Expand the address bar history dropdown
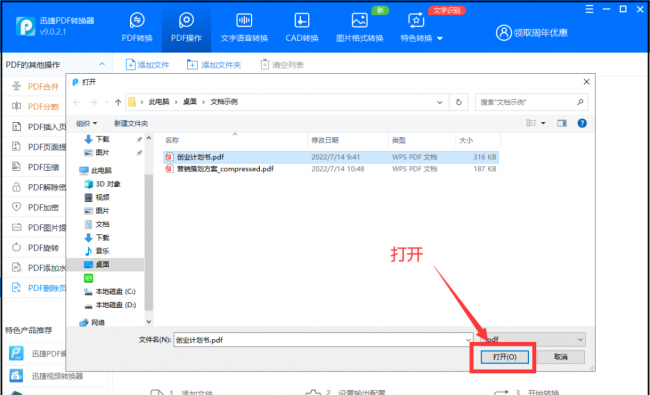Screen dimensions: 650x395 [439, 102]
